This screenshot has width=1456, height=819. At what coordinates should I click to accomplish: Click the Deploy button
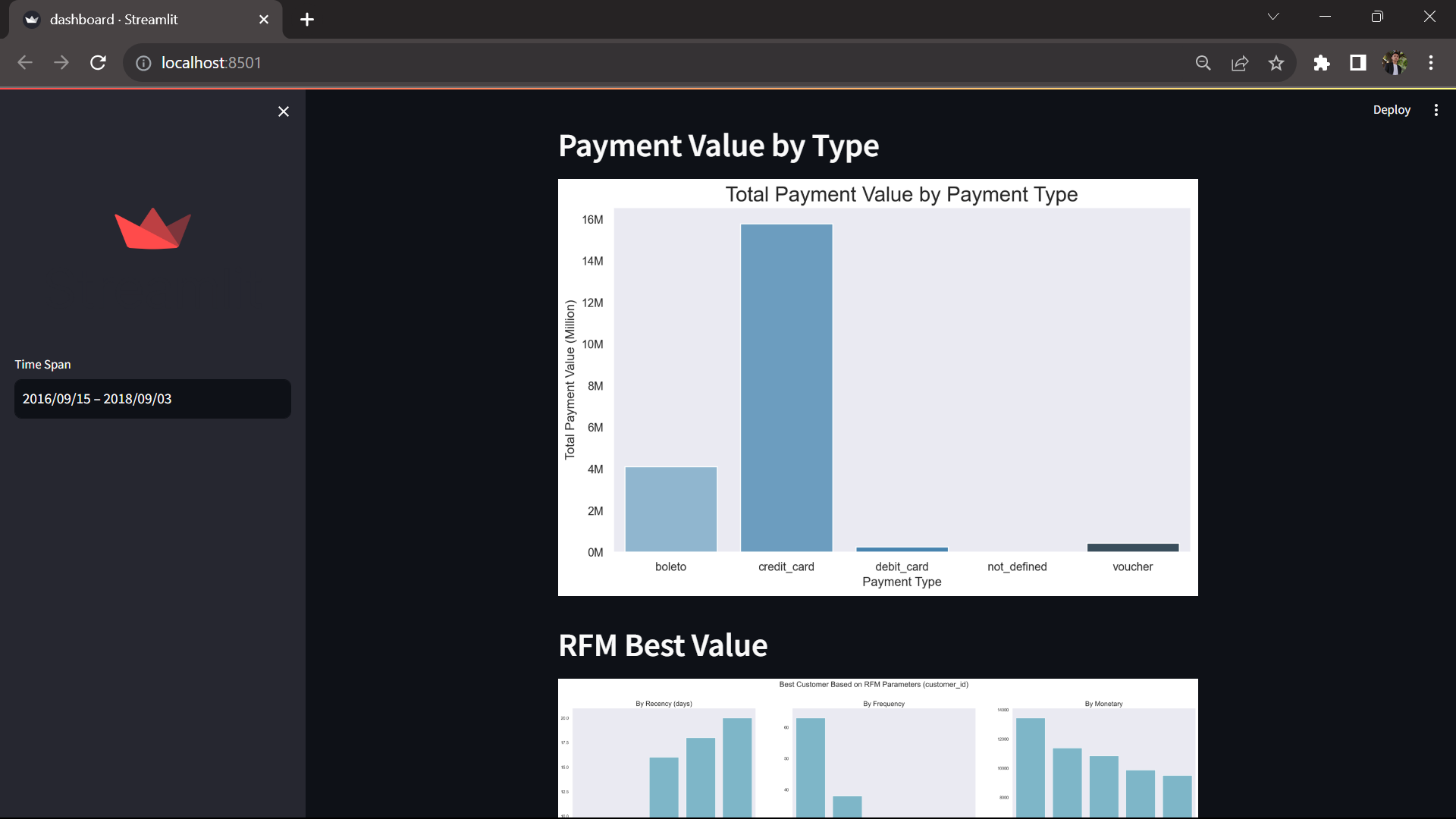click(1391, 110)
